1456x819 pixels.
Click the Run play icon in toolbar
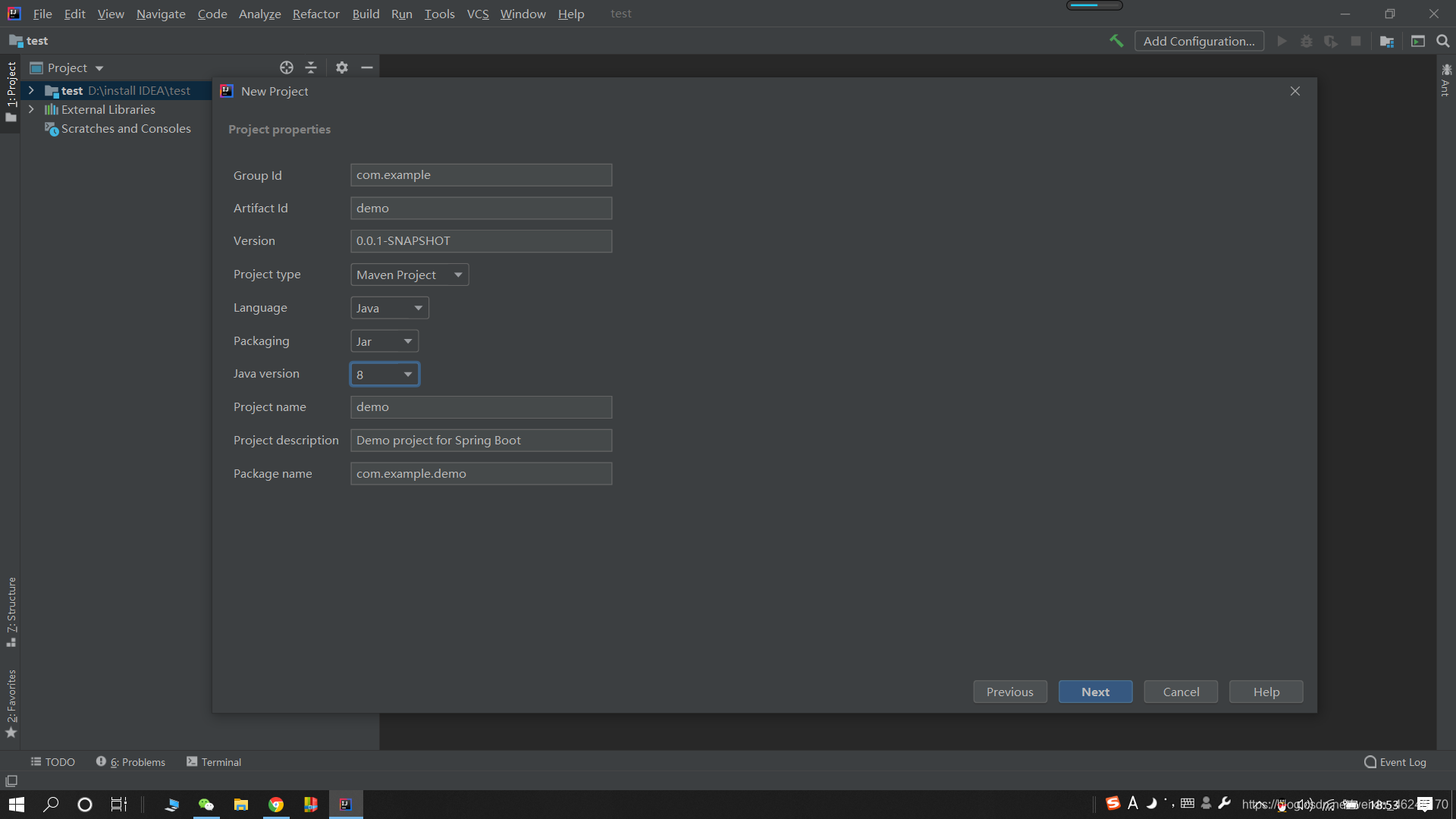click(1282, 41)
